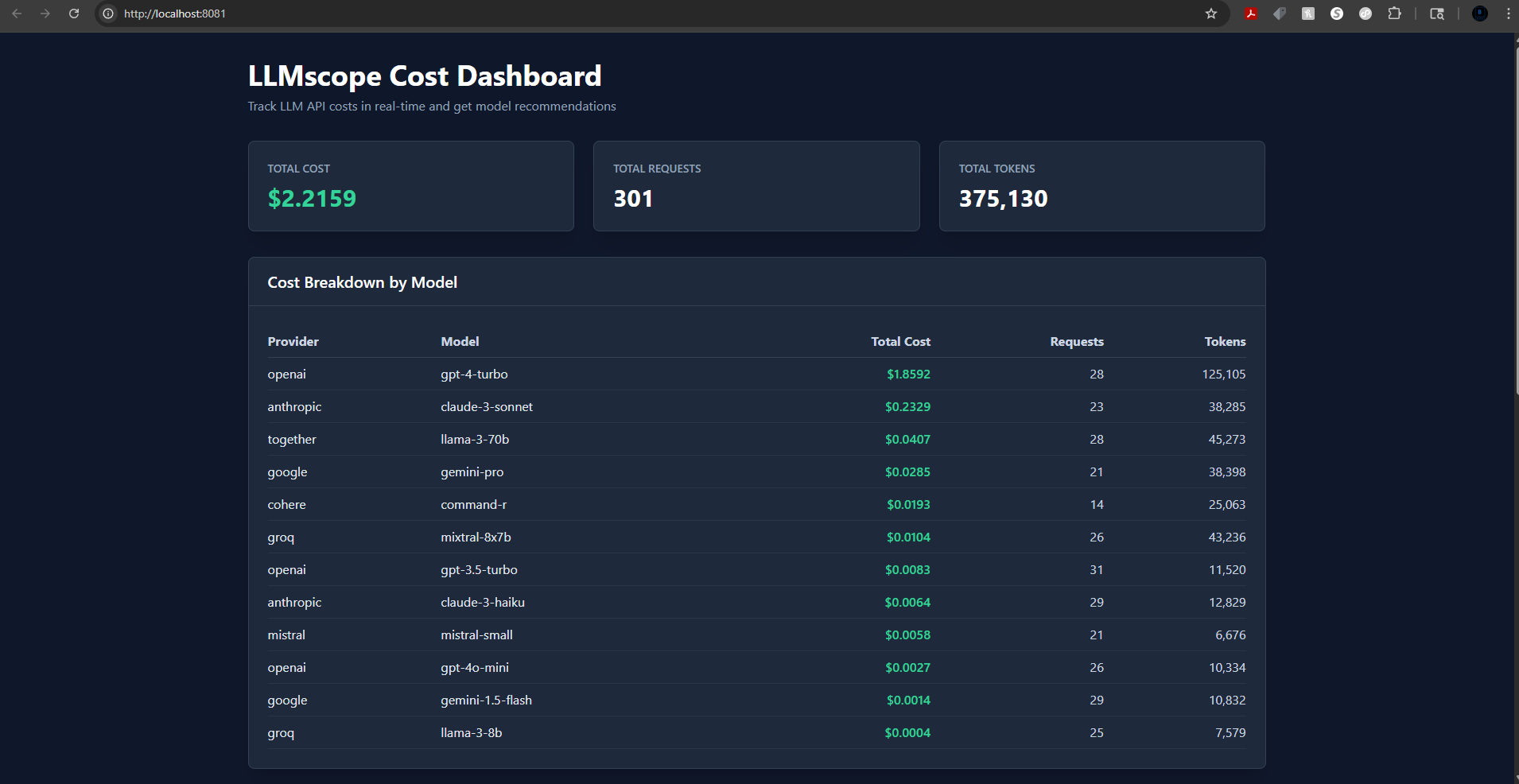Click the cohere provider cell

[286, 504]
